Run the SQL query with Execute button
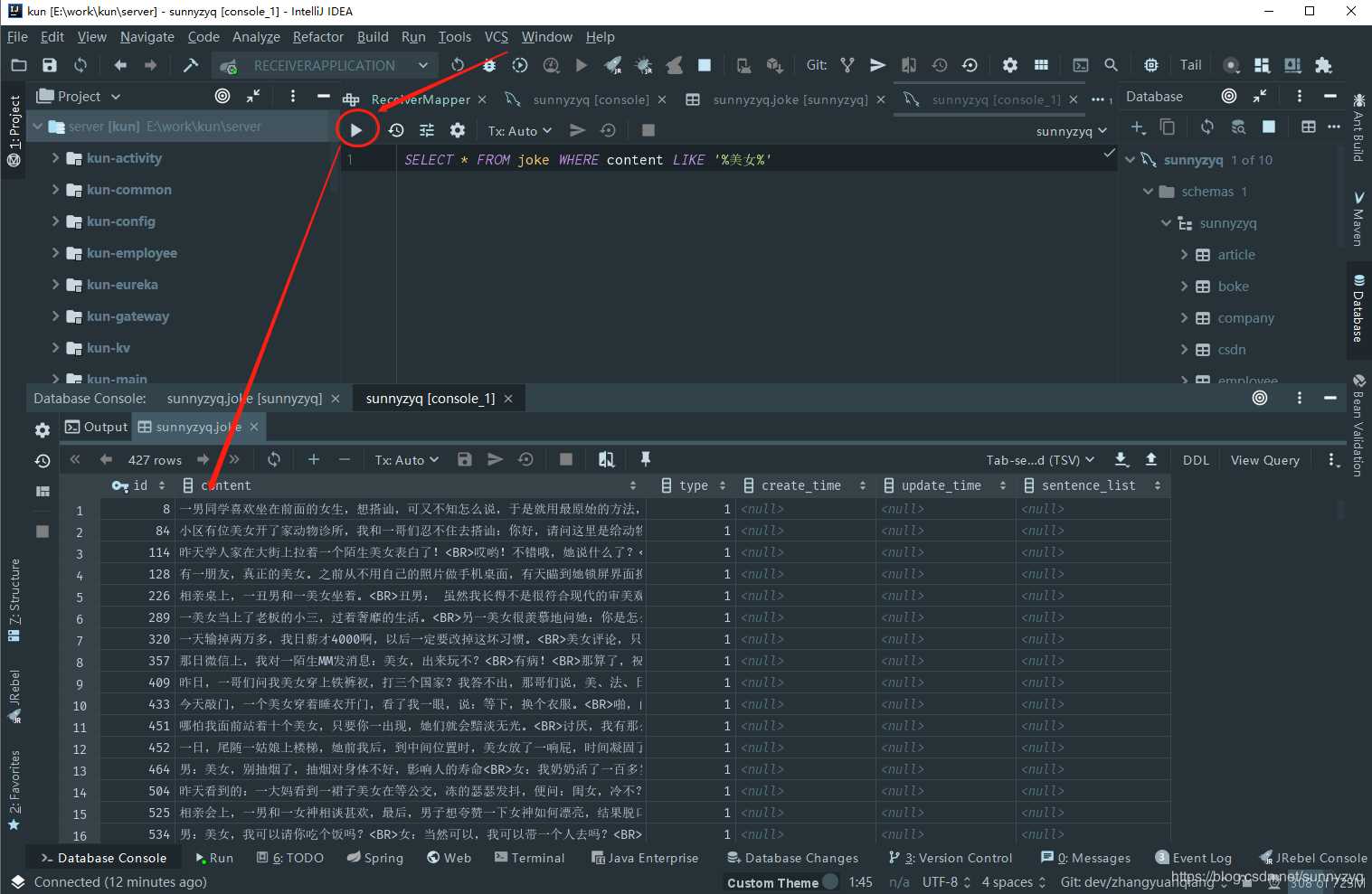This screenshot has height=894, width=1372. [x=356, y=130]
